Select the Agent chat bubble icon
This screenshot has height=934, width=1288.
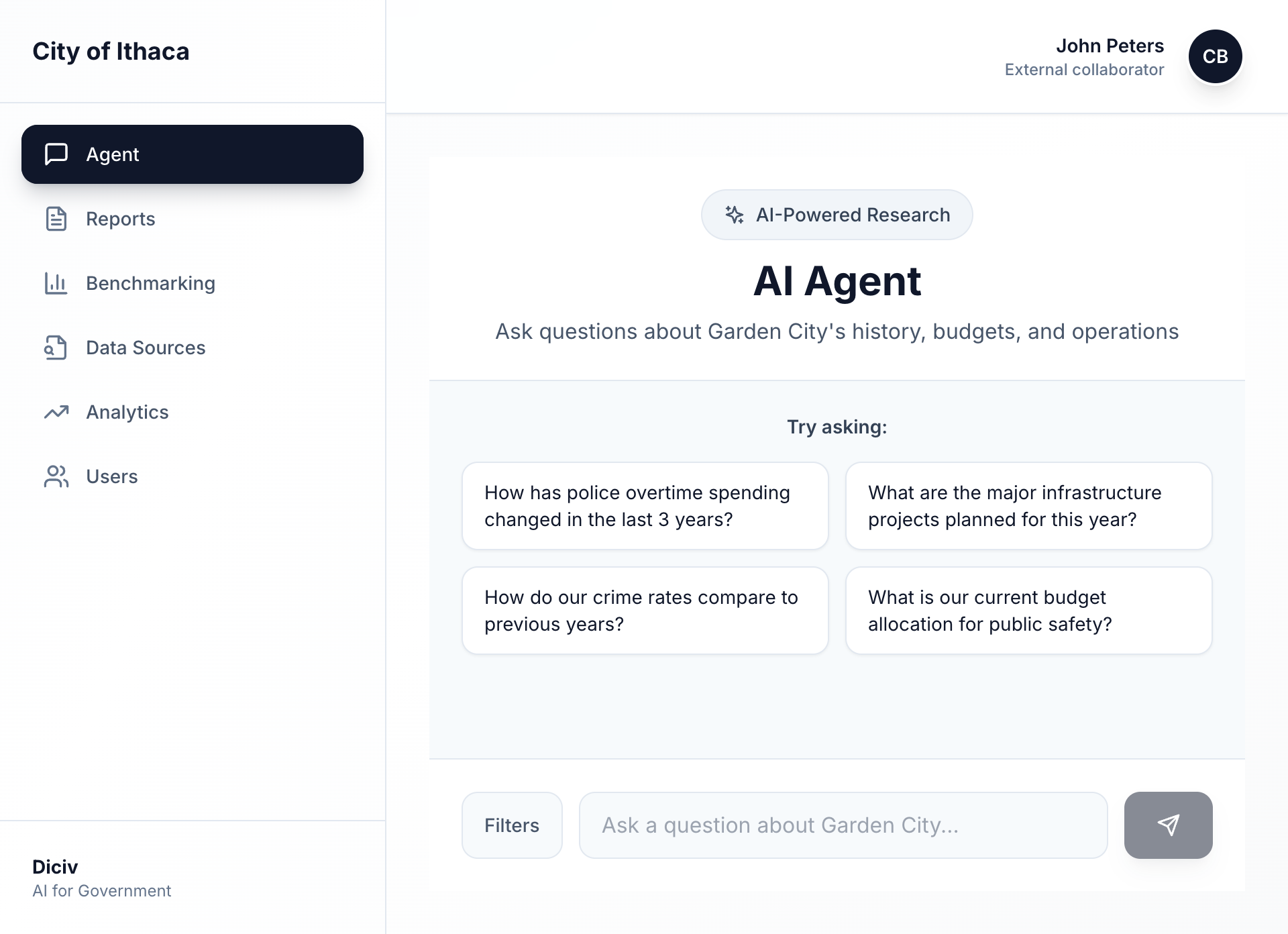(56, 154)
